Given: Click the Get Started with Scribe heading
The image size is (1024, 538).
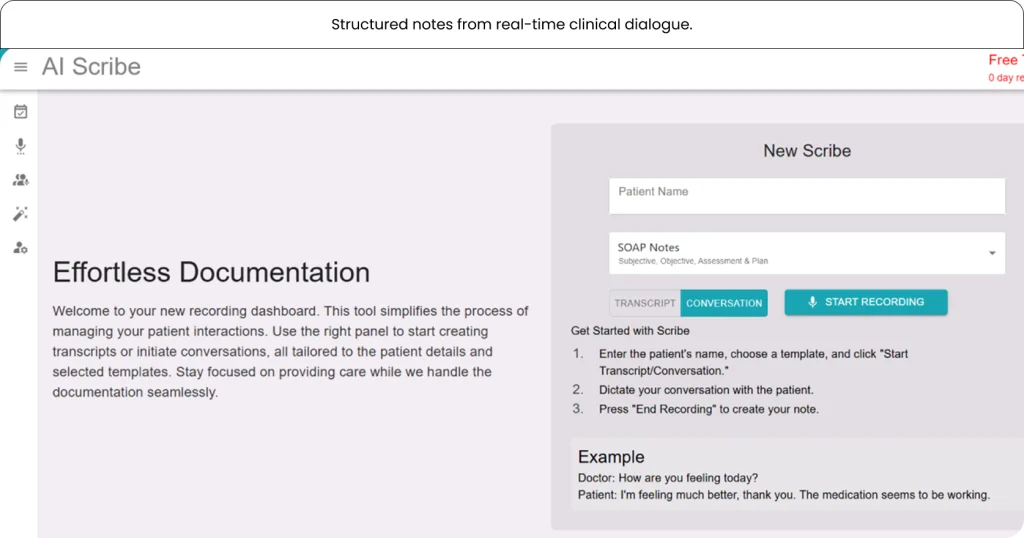Looking at the screenshot, I should [x=630, y=330].
